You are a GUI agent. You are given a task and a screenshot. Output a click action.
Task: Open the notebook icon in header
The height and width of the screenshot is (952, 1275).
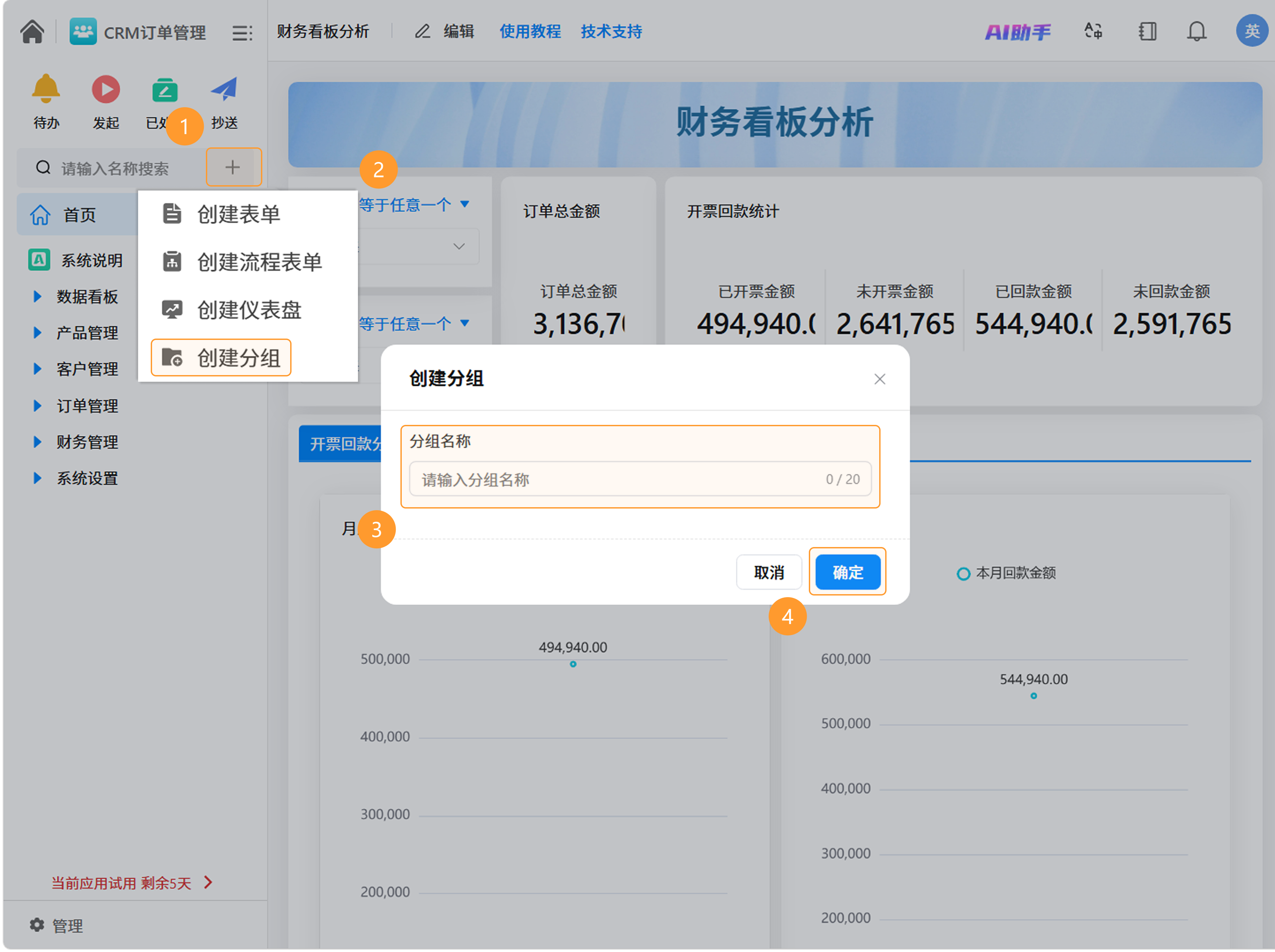click(1147, 31)
